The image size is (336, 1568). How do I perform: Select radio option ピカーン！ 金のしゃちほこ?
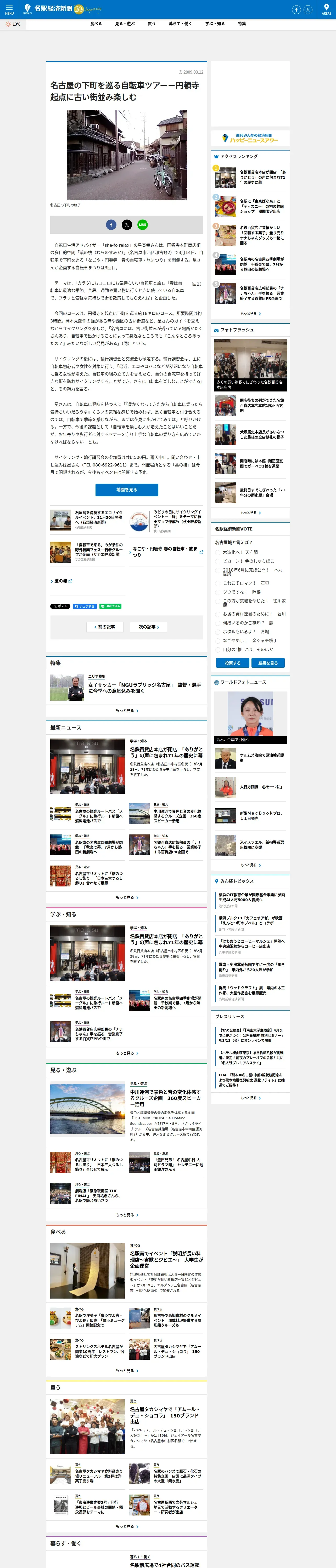(x=218, y=561)
